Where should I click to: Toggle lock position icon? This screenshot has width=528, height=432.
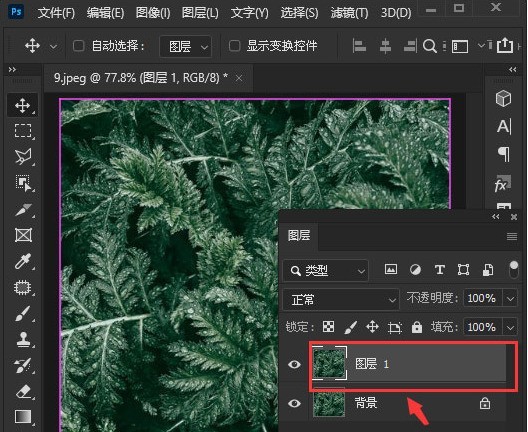point(372,327)
